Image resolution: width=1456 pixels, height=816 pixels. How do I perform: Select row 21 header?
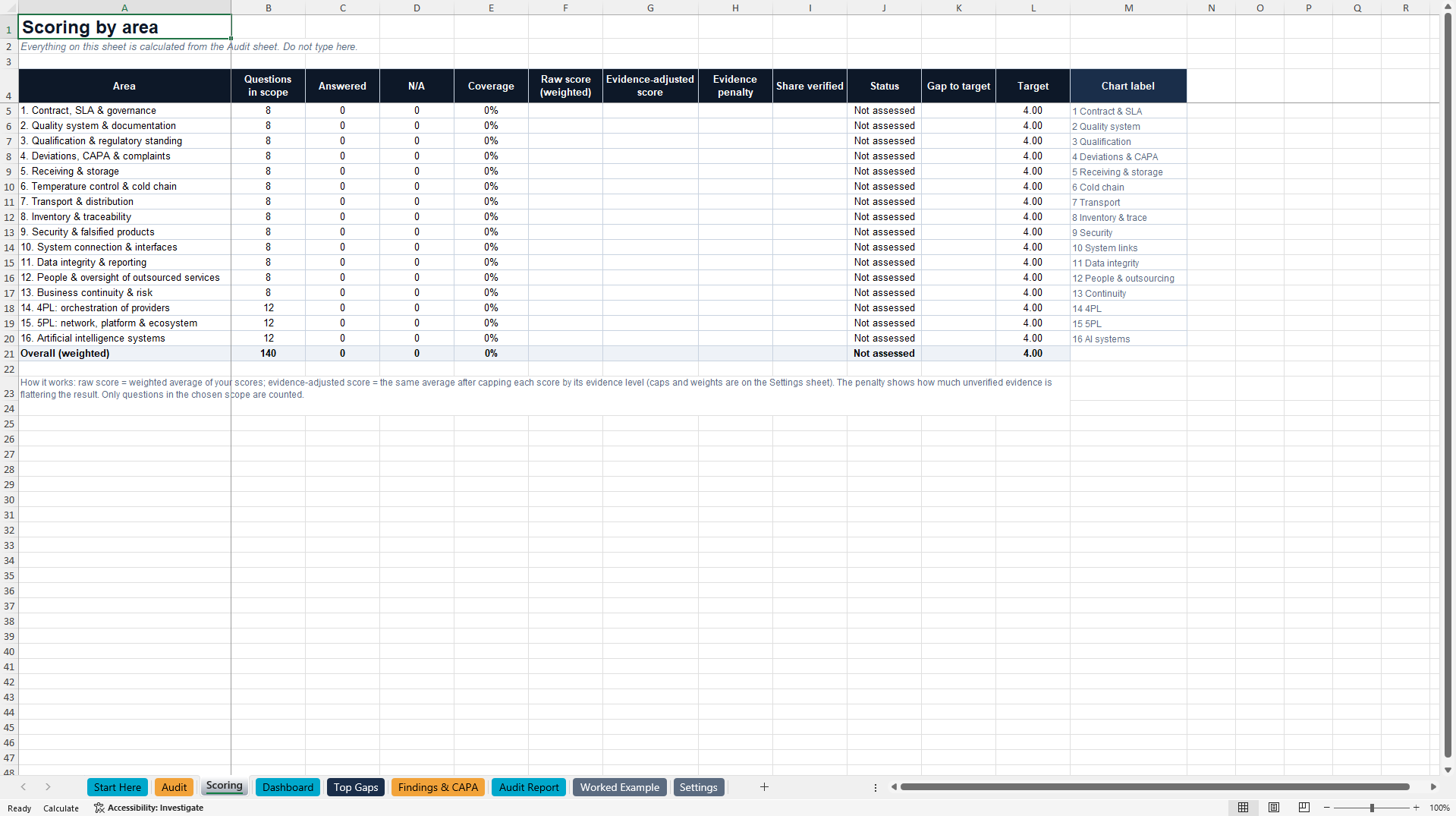tap(9, 354)
